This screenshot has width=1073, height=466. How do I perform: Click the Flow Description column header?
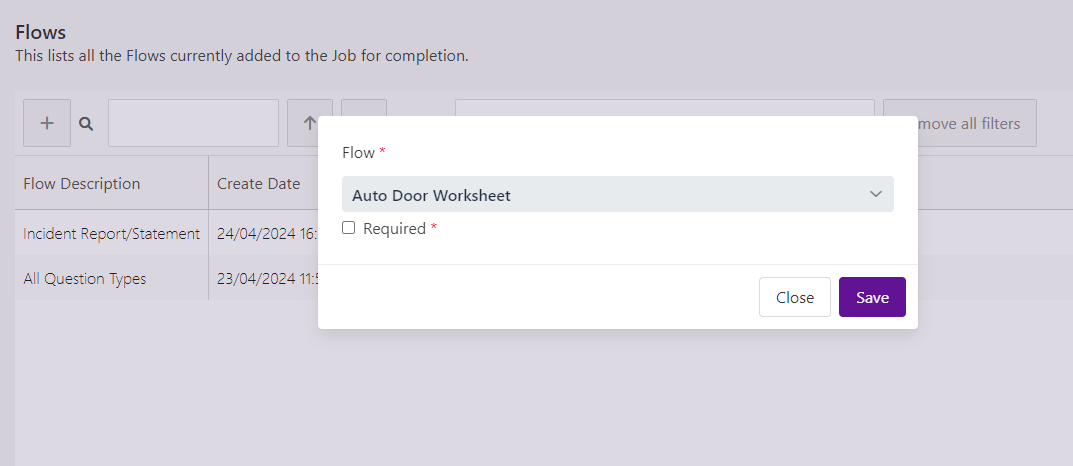point(81,183)
